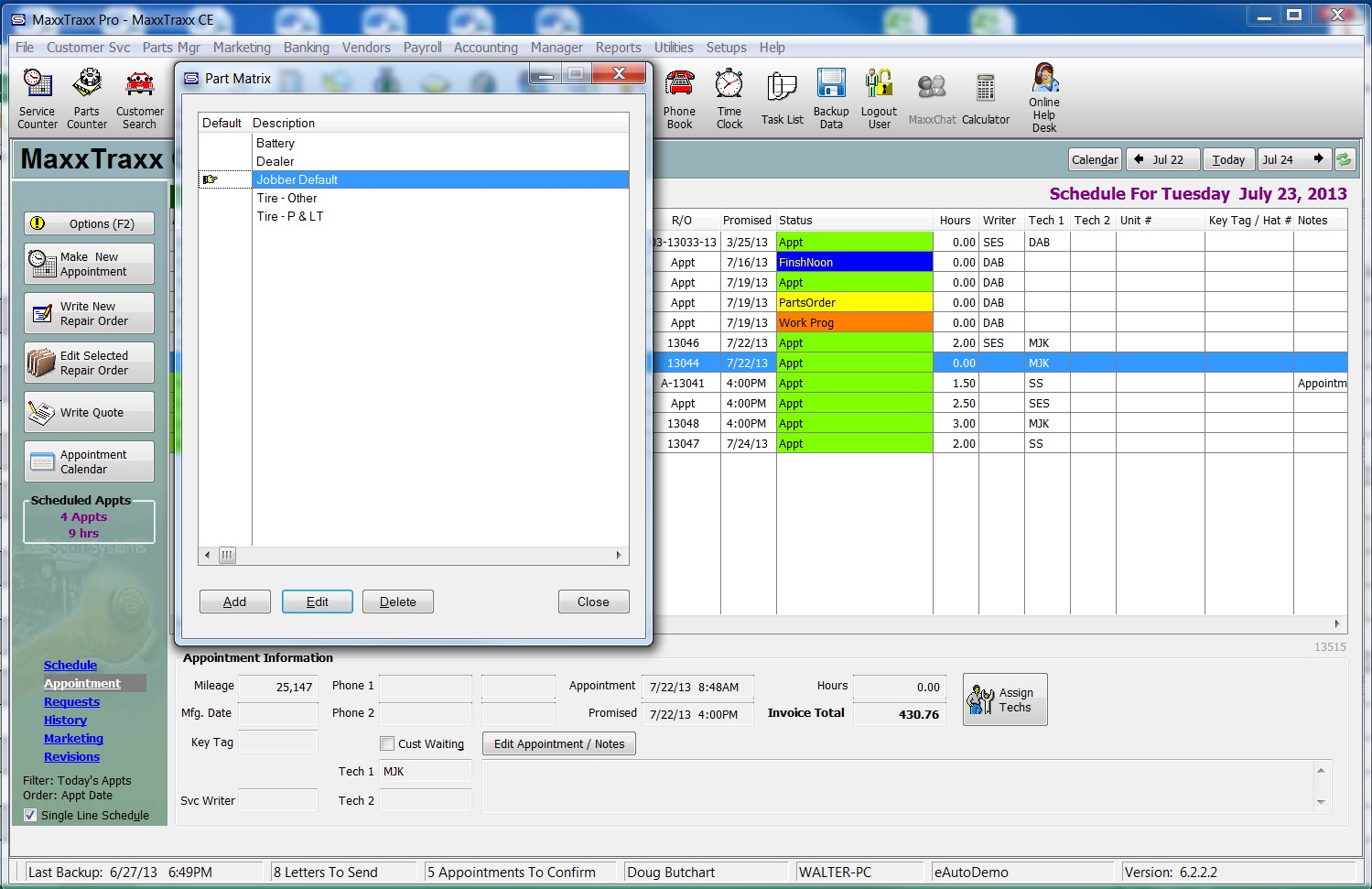
Task: Open the Time Clock
Action: pos(729,99)
